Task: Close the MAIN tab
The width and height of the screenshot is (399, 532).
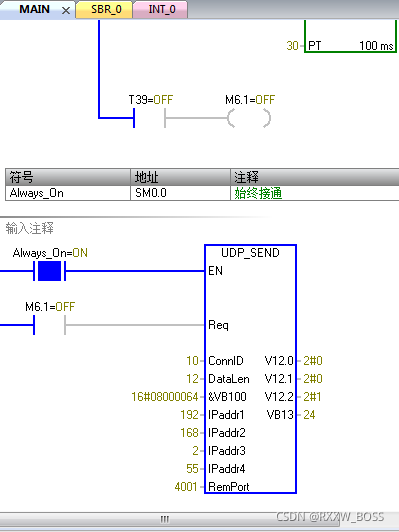Action: [x=66, y=11]
